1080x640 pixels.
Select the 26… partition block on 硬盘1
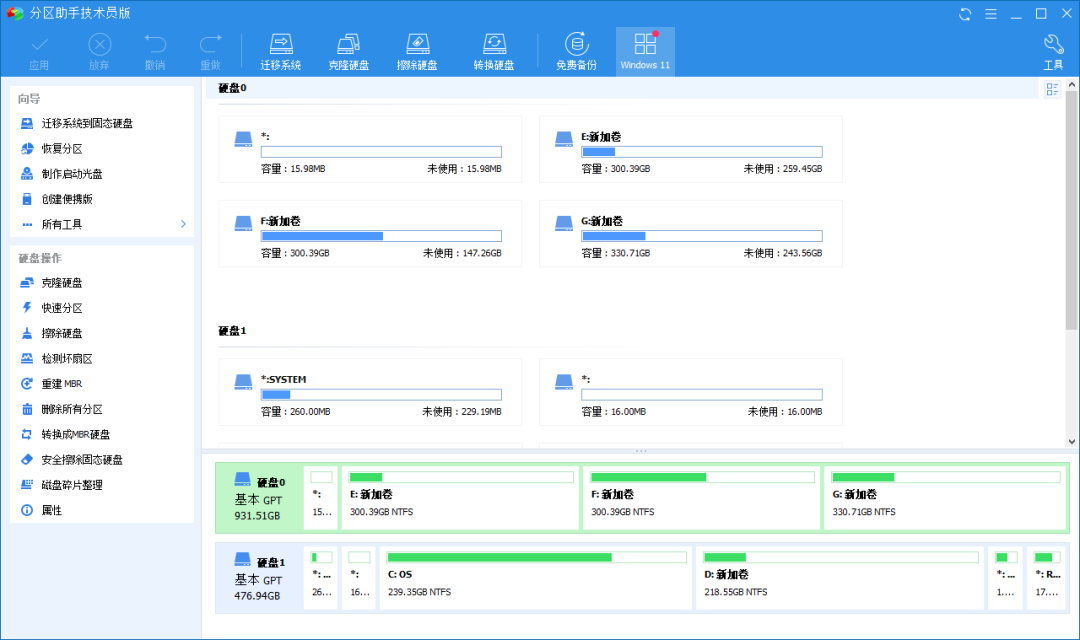coord(321,578)
